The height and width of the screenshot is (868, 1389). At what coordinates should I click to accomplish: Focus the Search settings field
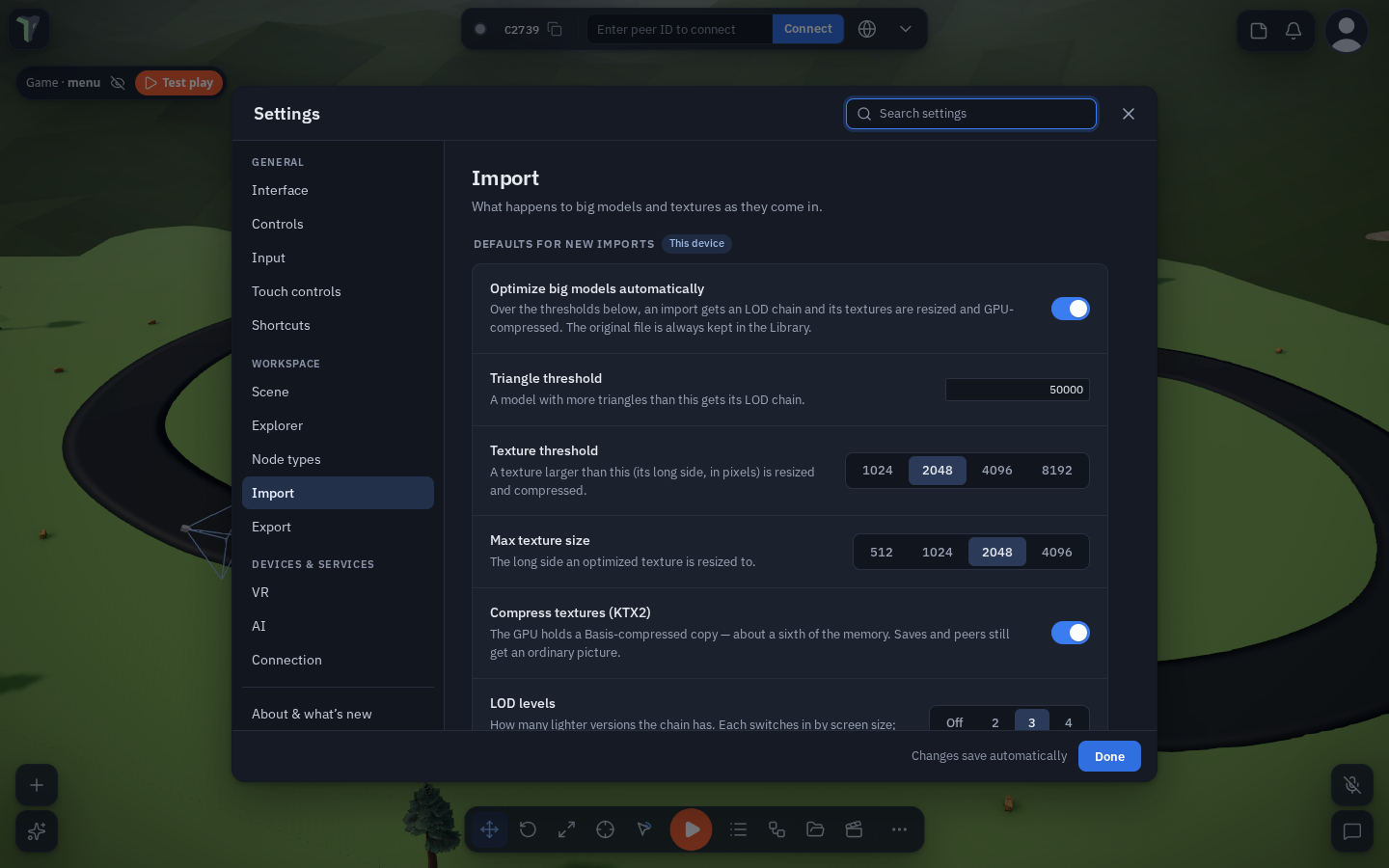971,114
